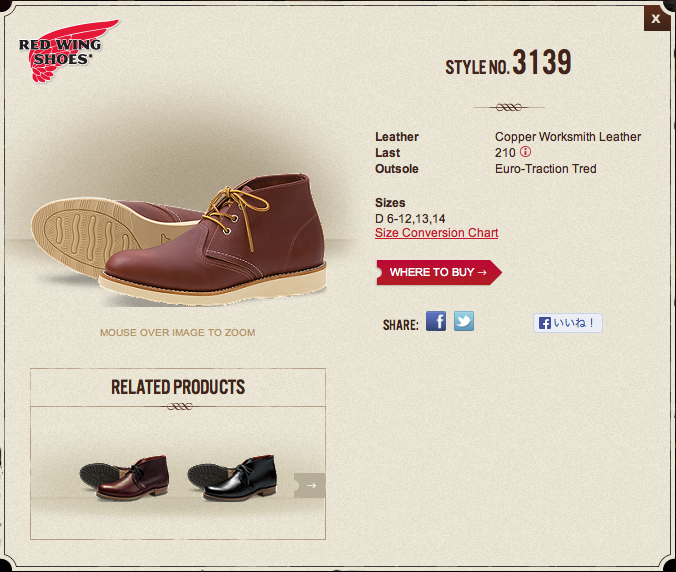Click the D 6-12,13,14 sizes text
Image resolution: width=676 pixels, height=572 pixels.
pyautogui.click(x=410, y=218)
